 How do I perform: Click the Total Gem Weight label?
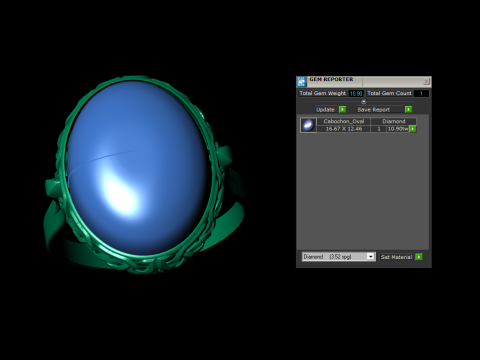click(323, 93)
